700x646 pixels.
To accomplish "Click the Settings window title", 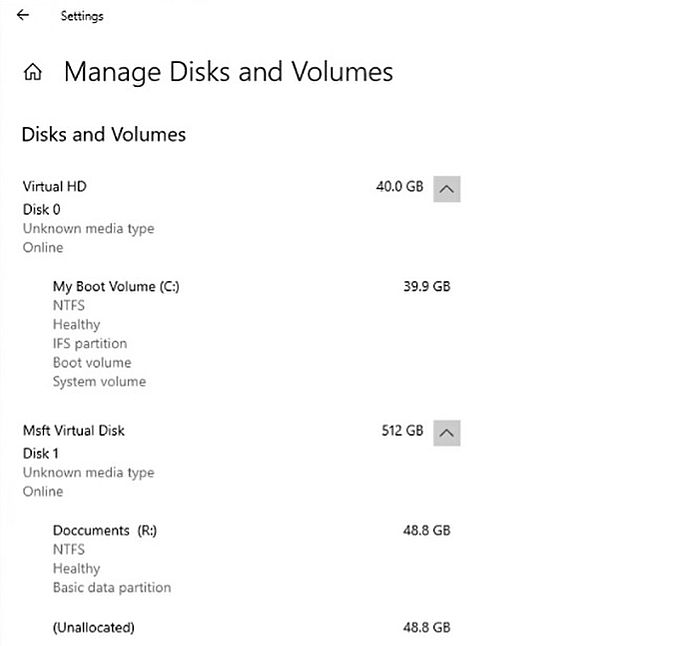I will click(82, 16).
